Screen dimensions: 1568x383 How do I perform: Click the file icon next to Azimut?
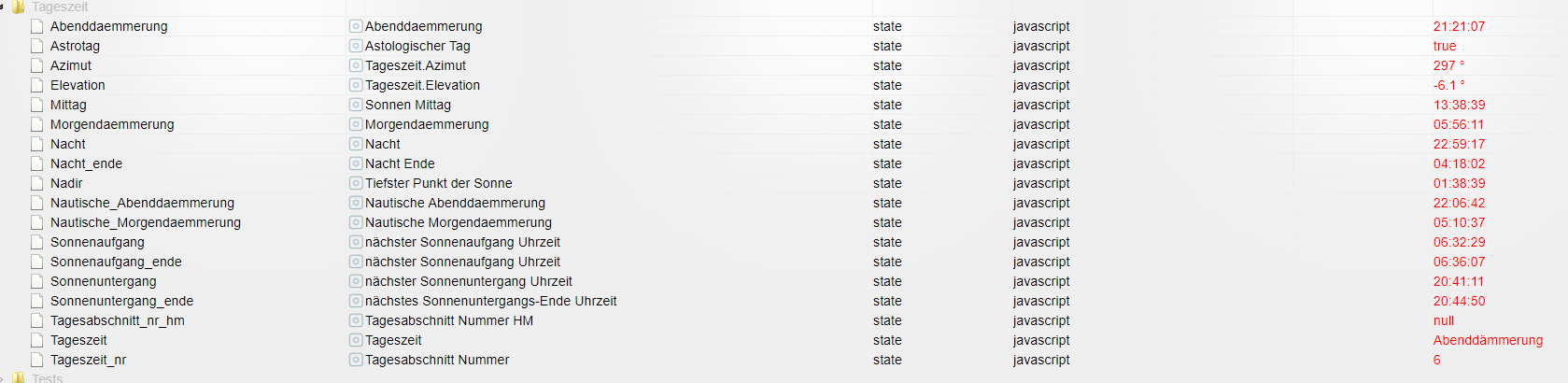(37, 65)
